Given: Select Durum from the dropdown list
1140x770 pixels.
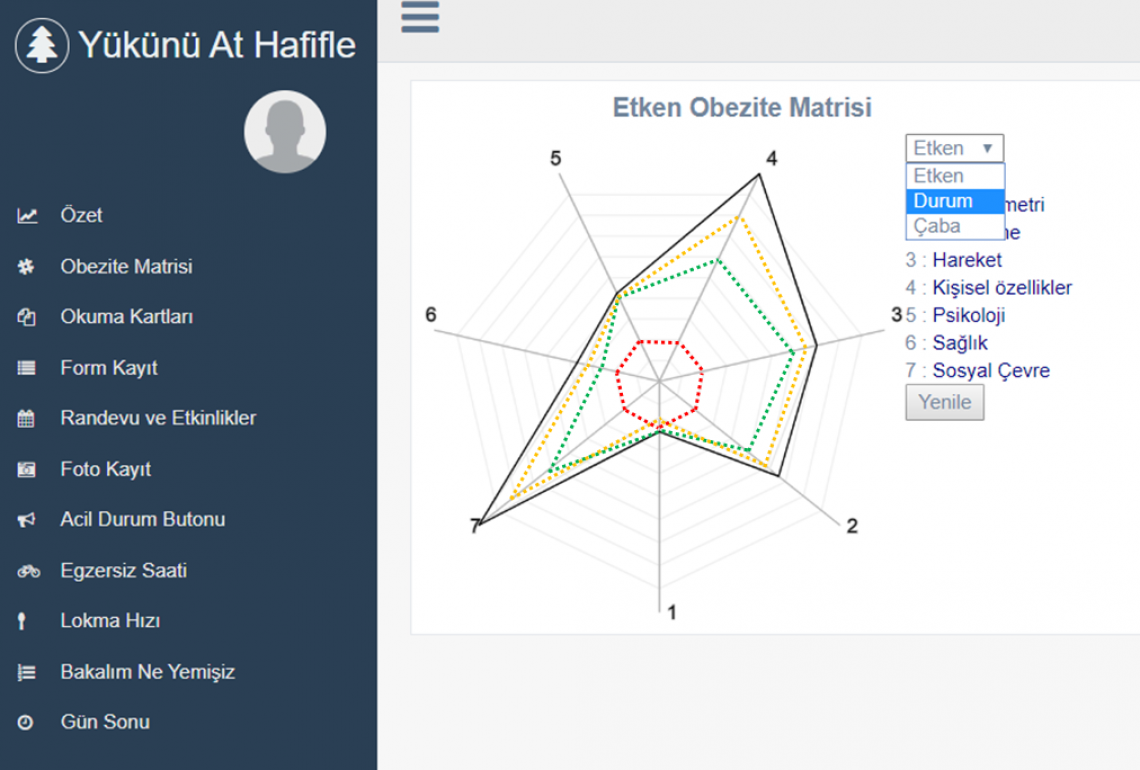Looking at the screenshot, I should (x=943, y=201).
